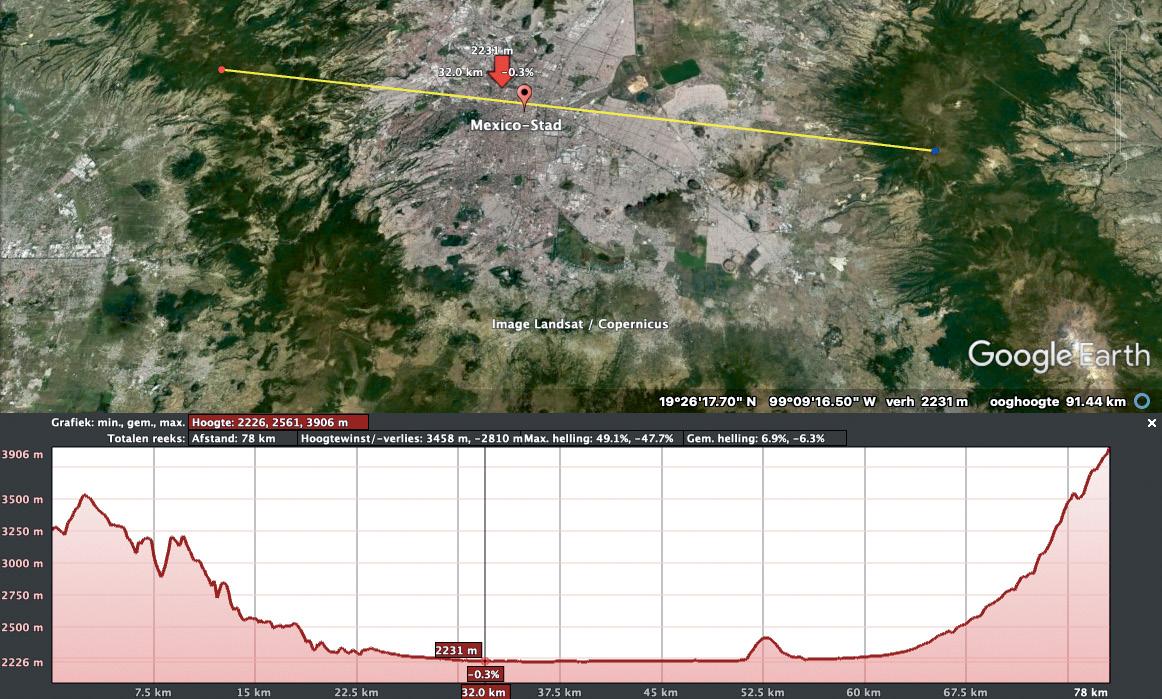Click the yellow path line on the map
Viewport: 1162px width, 699px height.
point(578,110)
